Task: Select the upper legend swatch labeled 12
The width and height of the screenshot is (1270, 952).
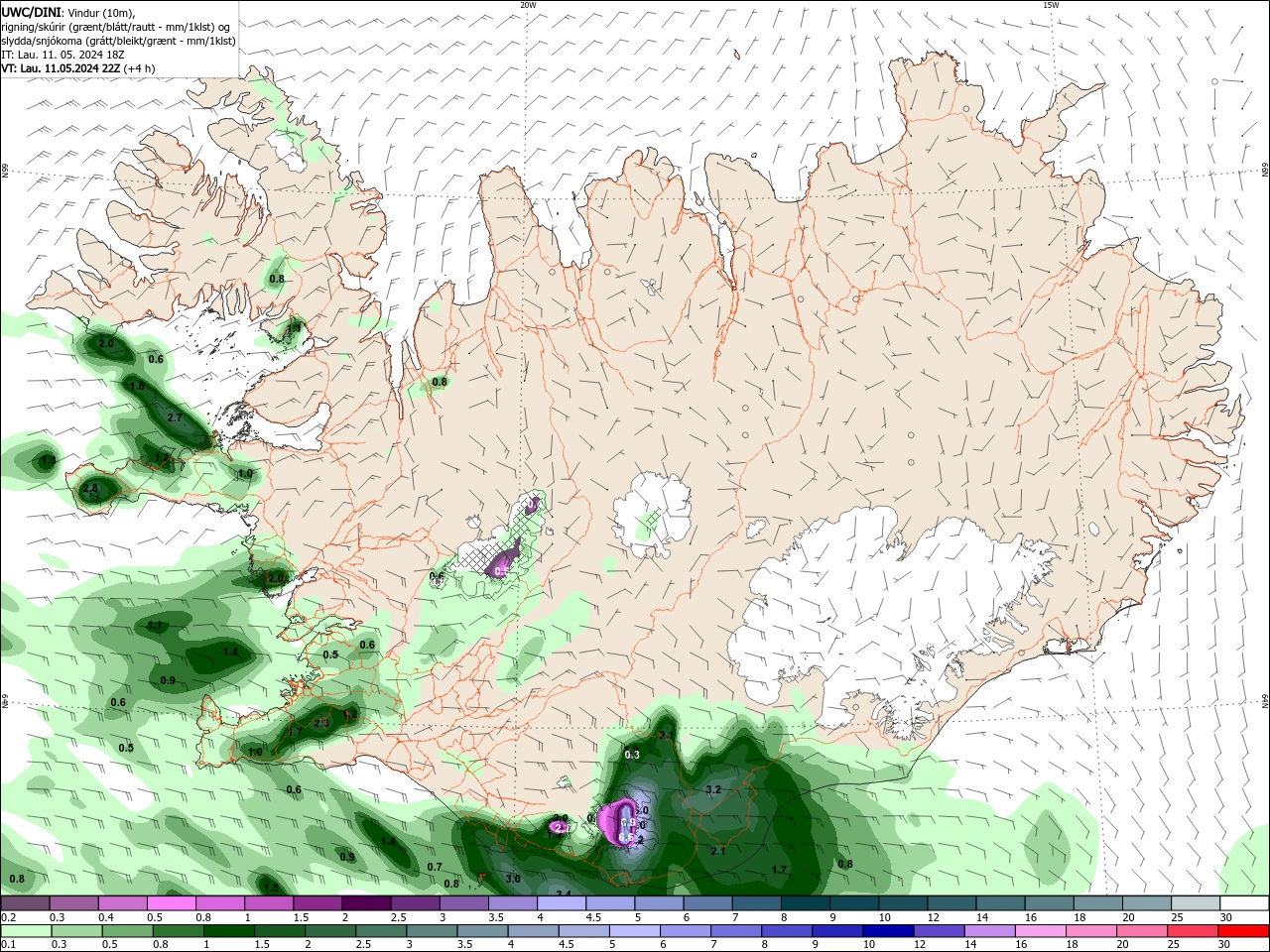Action: pyautogui.click(x=951, y=903)
